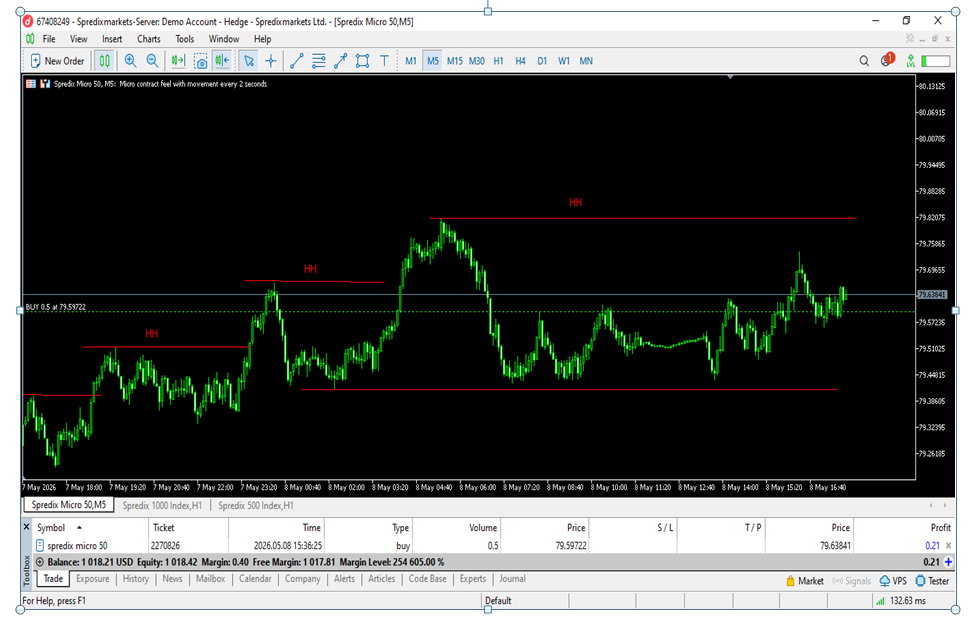969x623 pixels.
Task: Switch chart to H1 timeframe
Action: [x=499, y=61]
